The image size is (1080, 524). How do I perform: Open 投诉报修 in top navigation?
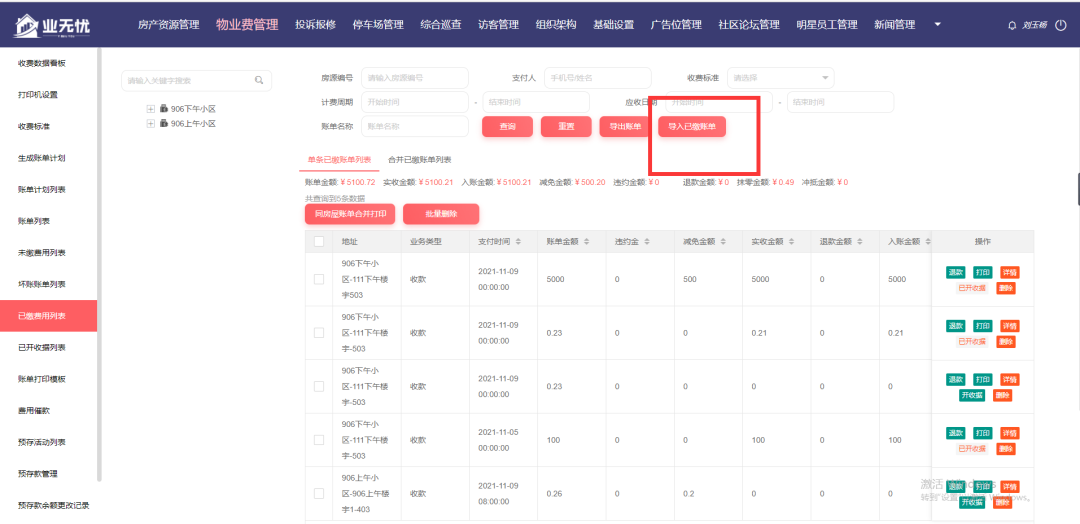click(315, 25)
